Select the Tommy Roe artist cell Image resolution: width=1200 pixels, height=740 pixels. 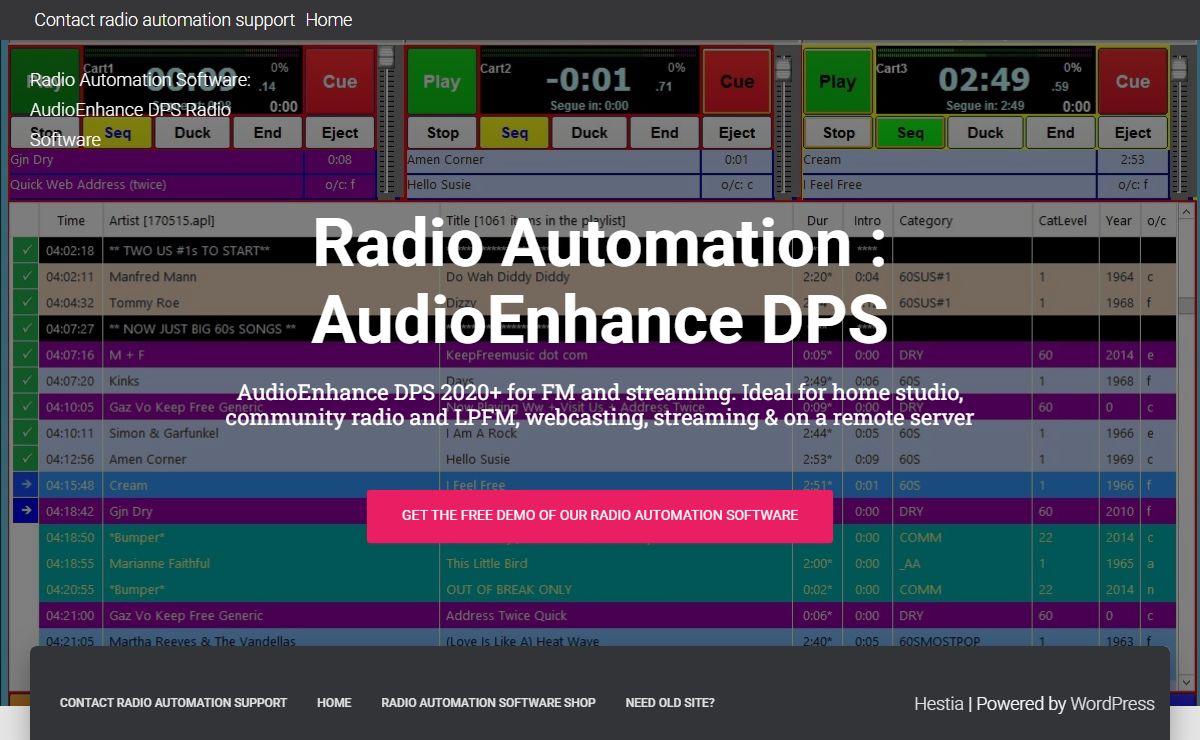tap(271, 303)
